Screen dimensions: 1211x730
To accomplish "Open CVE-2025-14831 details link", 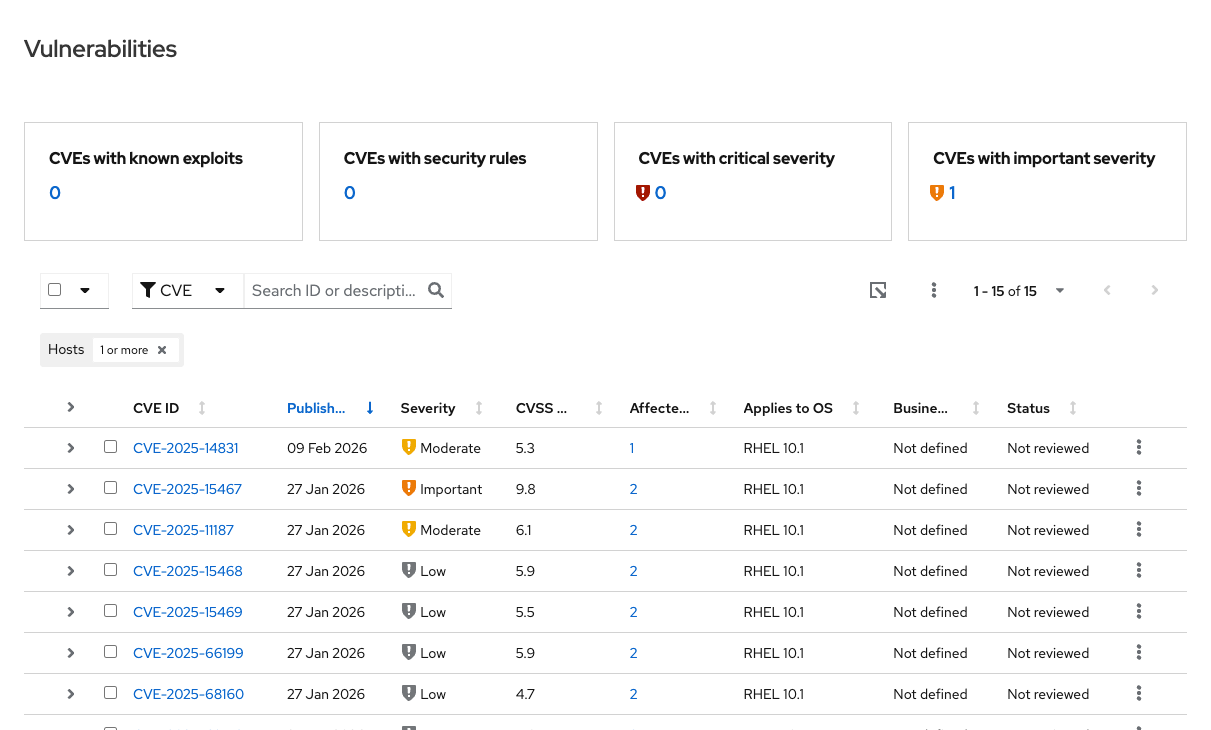I will click(x=186, y=448).
